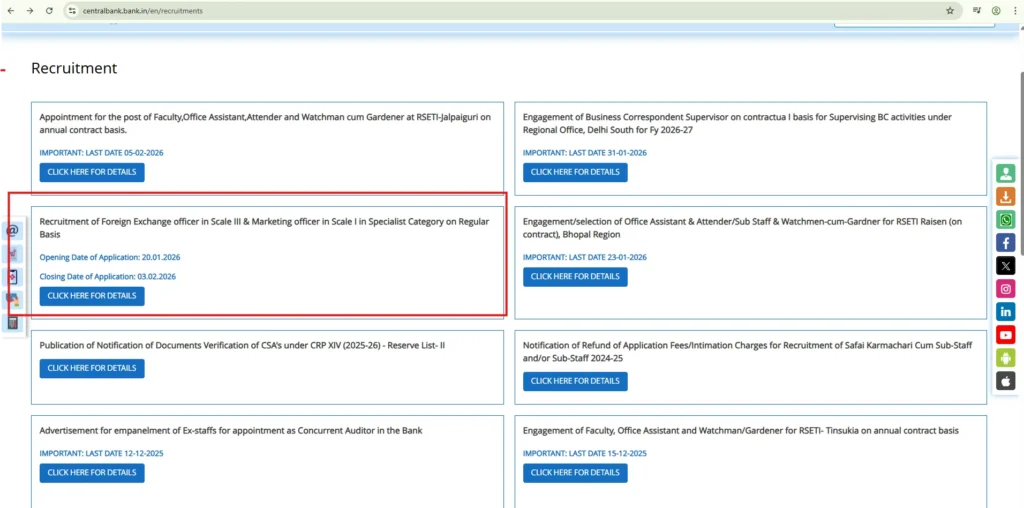Viewport: 1024px width, 508px height.
Task: Click details button for Foreign Exchange officer recruitment
Action: pos(92,296)
